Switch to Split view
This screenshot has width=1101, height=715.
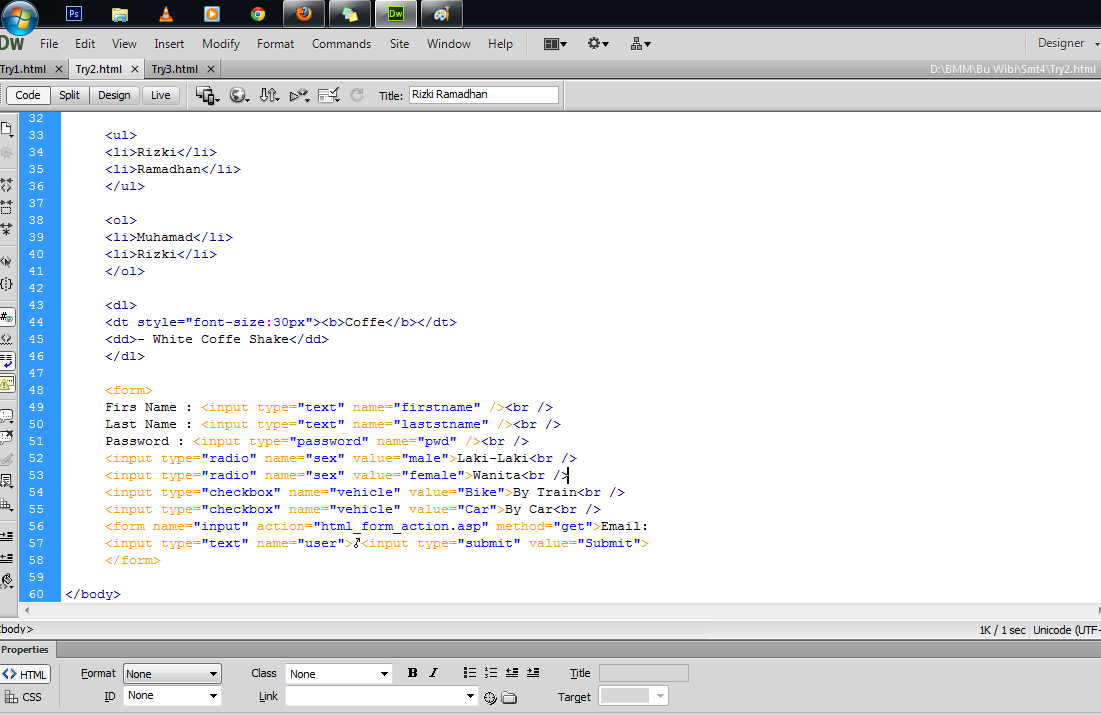70,95
